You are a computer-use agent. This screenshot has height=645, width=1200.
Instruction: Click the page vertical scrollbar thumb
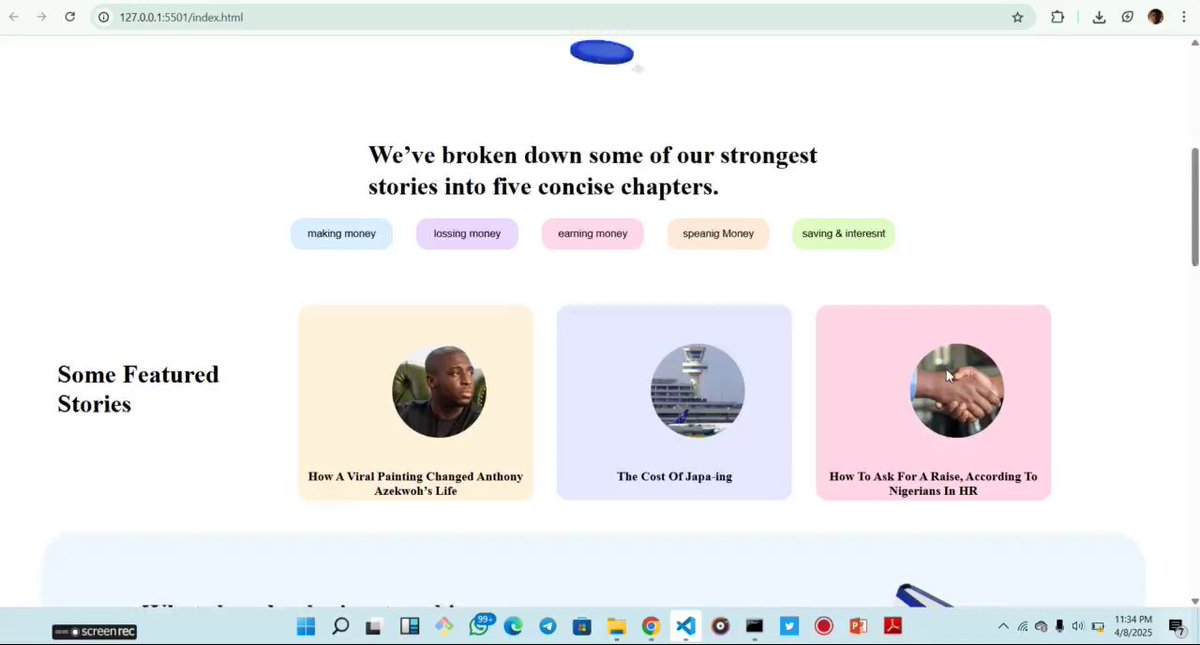(1194, 207)
